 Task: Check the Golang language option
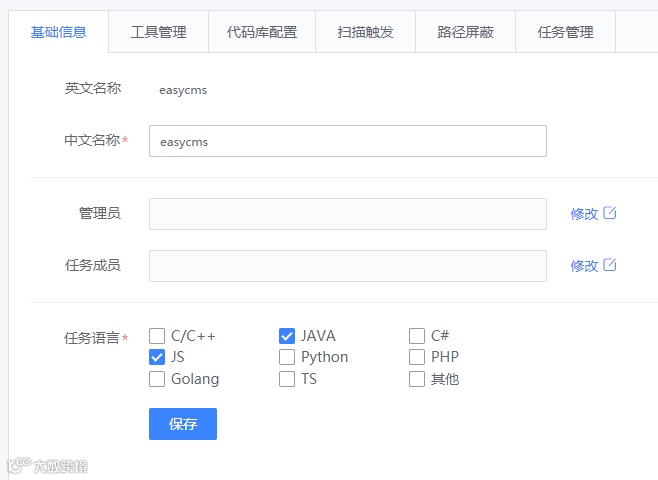pyautogui.click(x=157, y=379)
